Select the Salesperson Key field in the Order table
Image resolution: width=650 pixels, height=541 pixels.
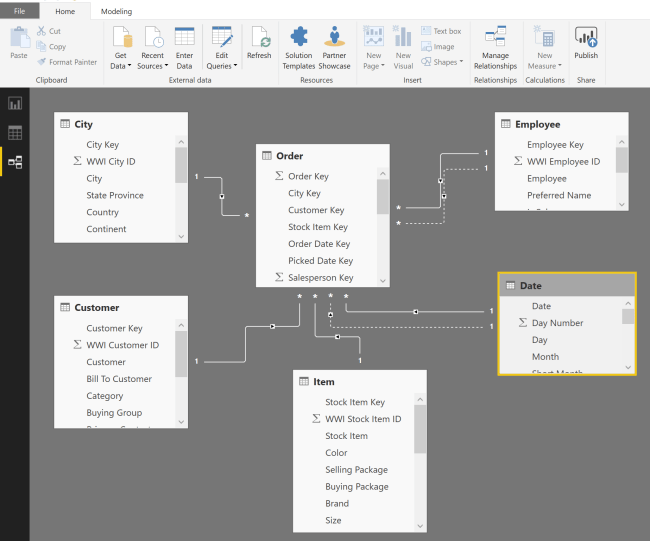tap(320, 278)
